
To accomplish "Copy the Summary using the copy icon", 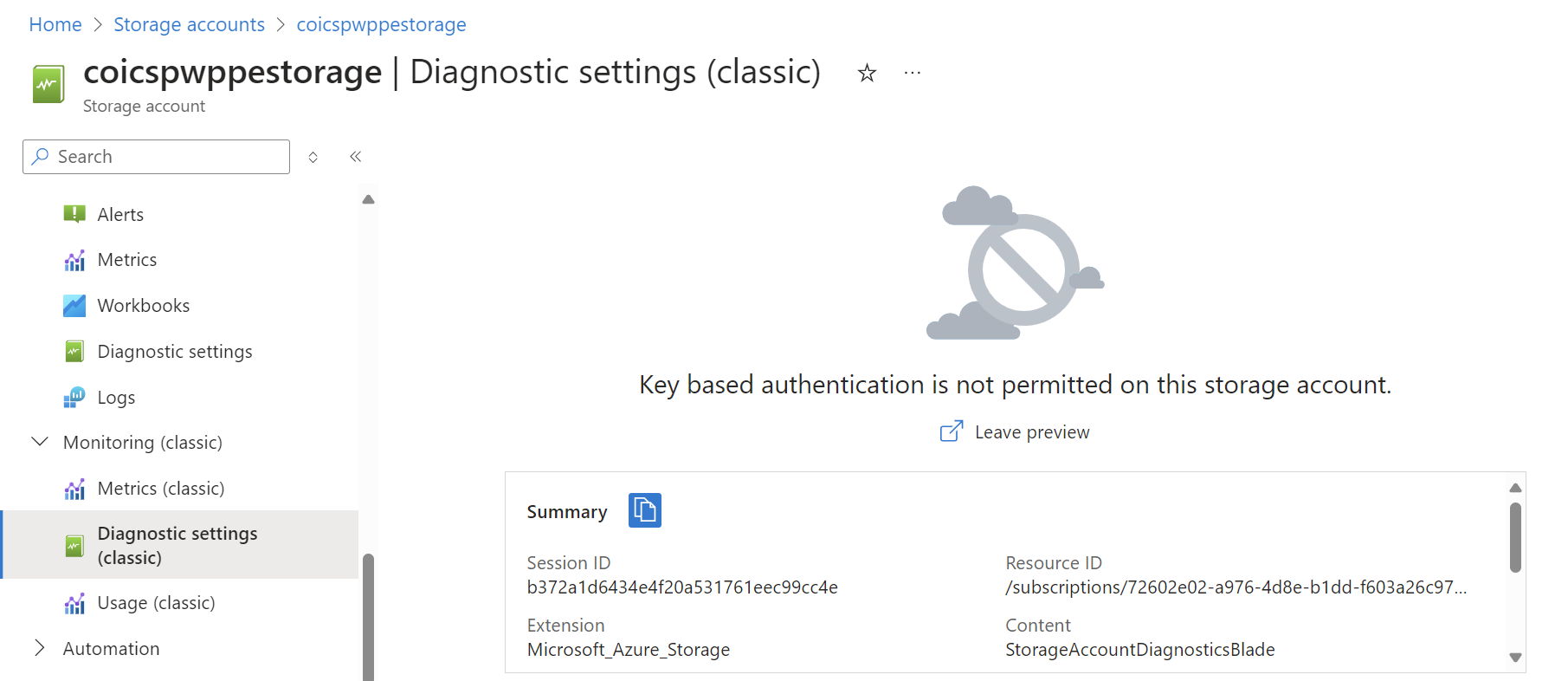I will click(644, 510).
